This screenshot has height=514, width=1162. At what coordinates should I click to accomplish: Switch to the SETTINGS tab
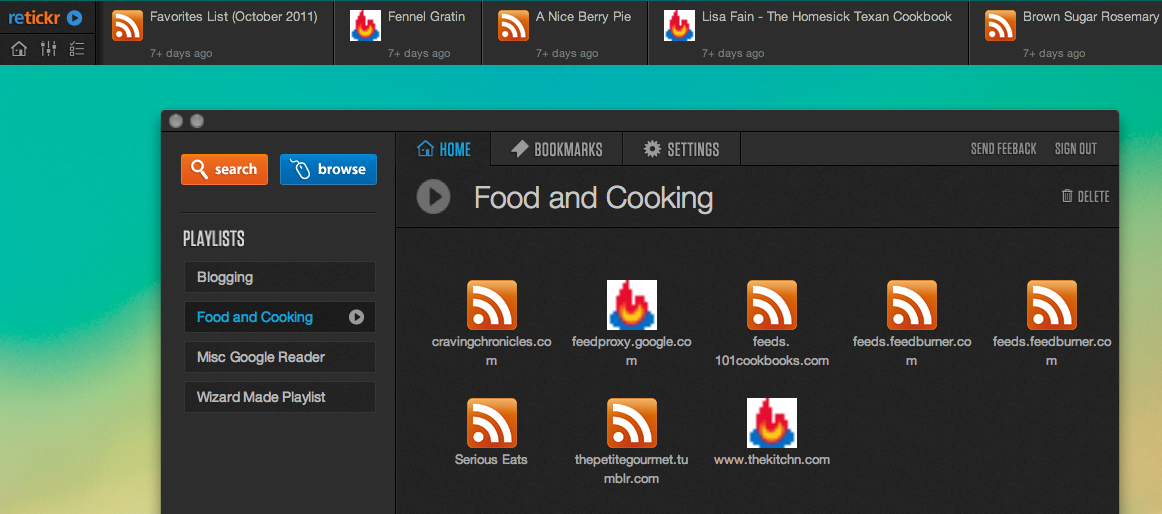coord(681,149)
